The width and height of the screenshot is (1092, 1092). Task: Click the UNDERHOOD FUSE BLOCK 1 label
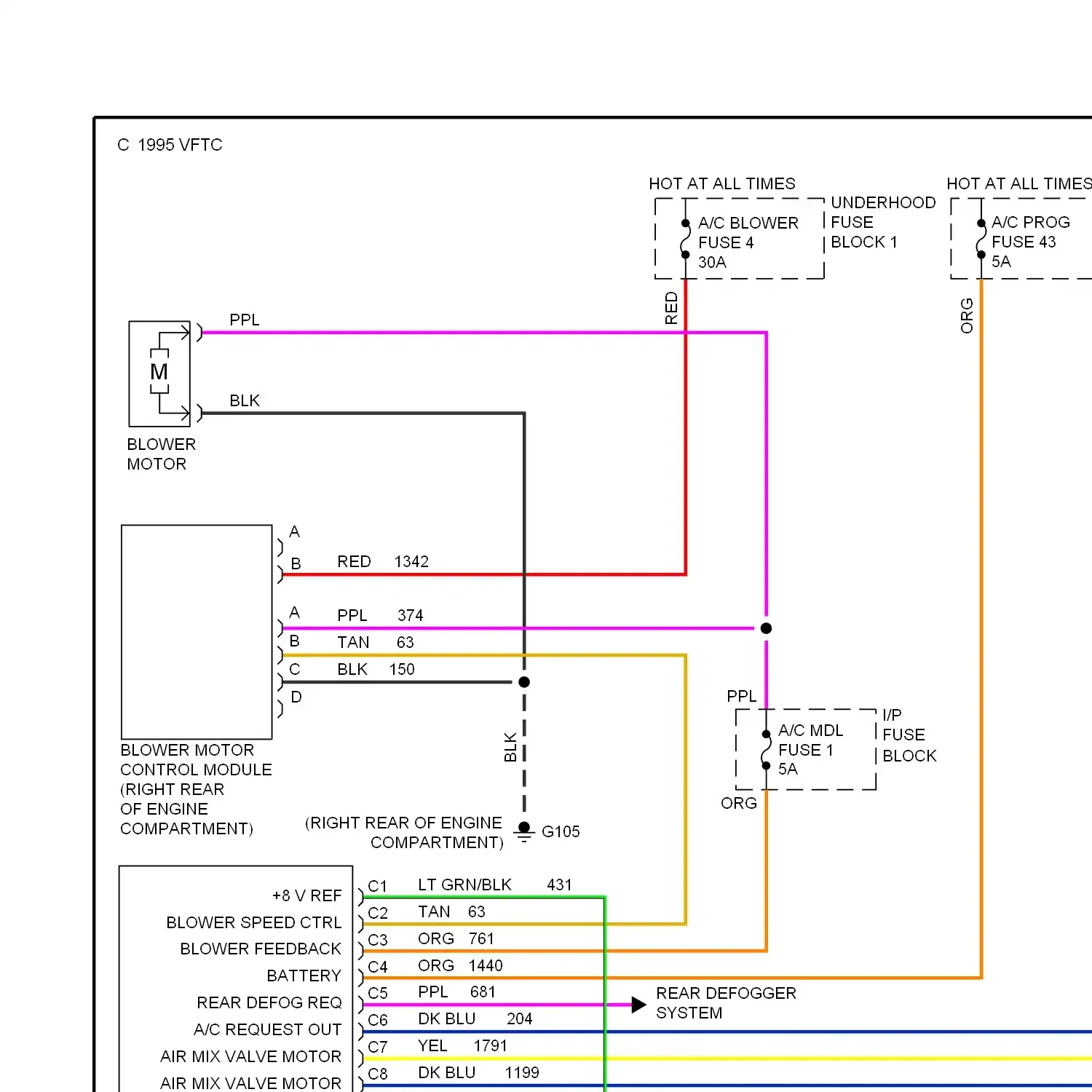[x=882, y=222]
